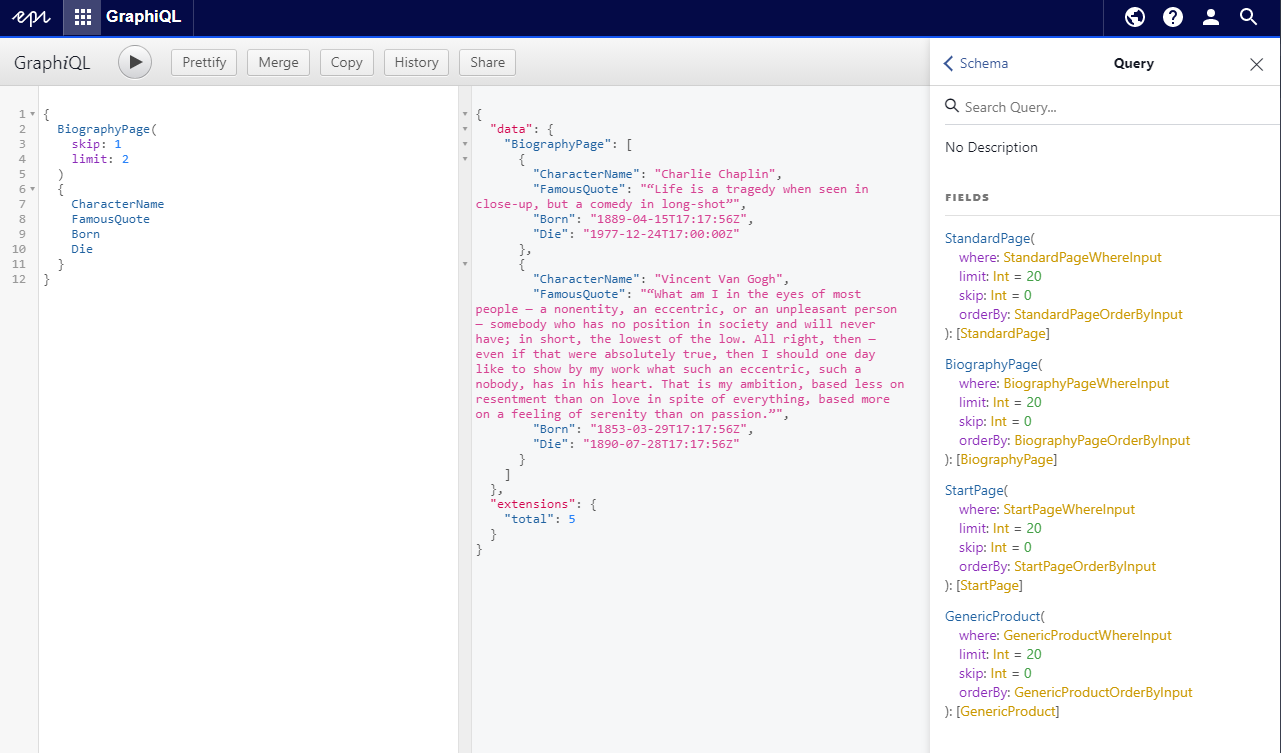Click the Query title in docs panel
Image resolution: width=1281 pixels, height=753 pixels.
coord(1134,63)
